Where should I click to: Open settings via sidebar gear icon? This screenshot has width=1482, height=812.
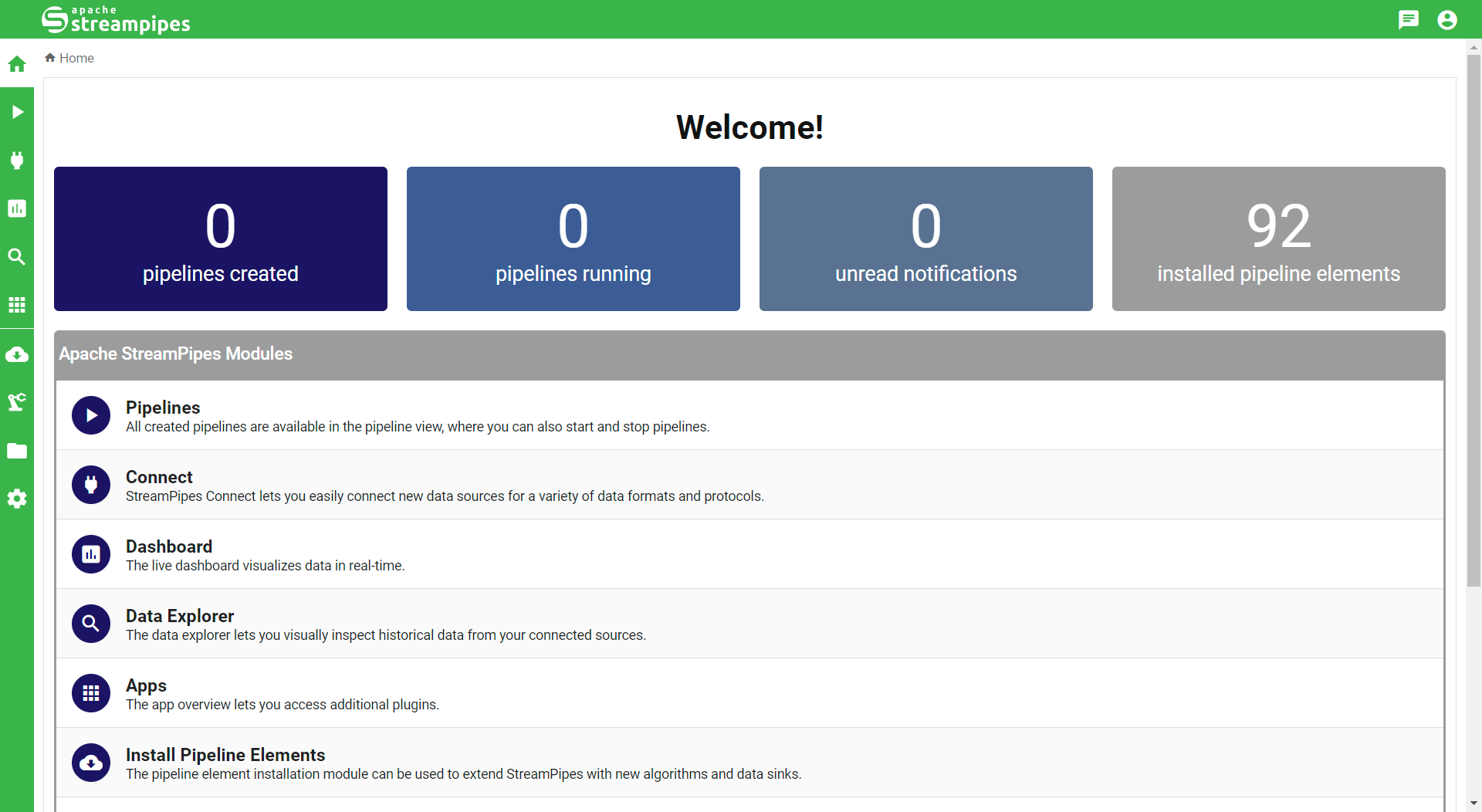17,499
